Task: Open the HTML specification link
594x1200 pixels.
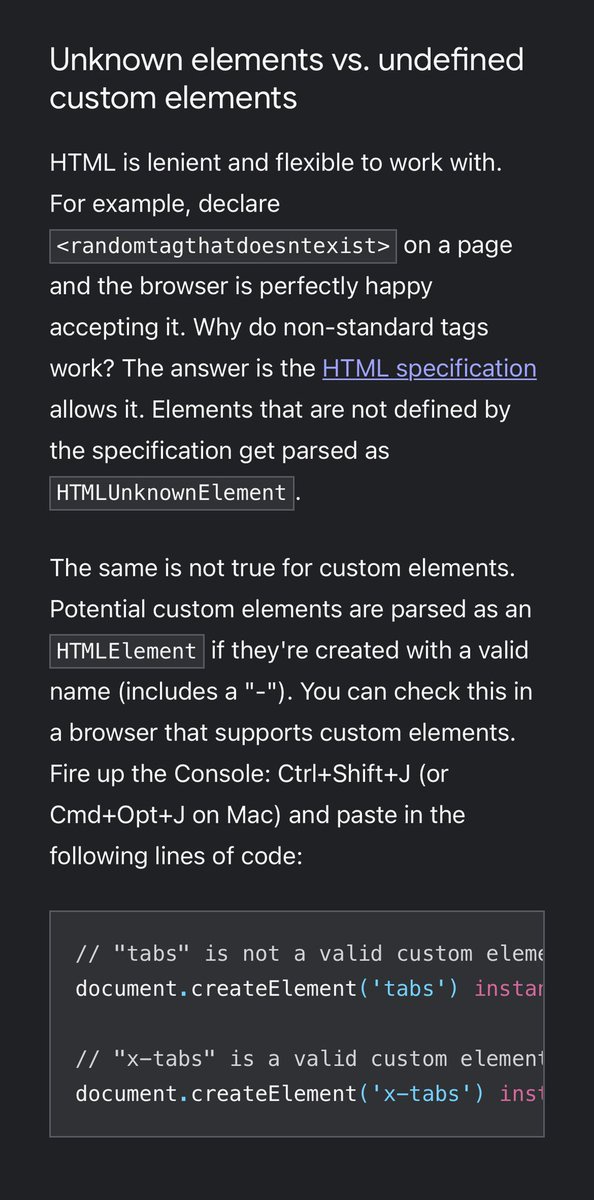Action: (x=429, y=369)
